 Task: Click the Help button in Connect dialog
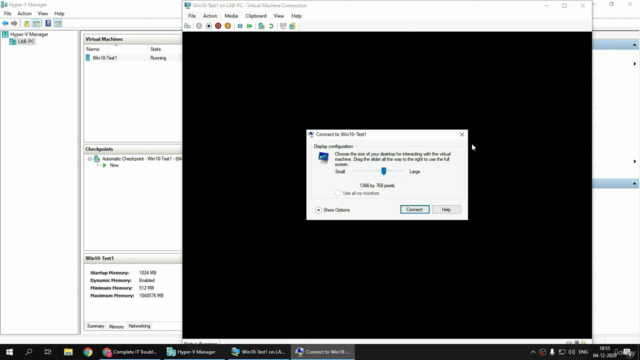[x=446, y=209]
